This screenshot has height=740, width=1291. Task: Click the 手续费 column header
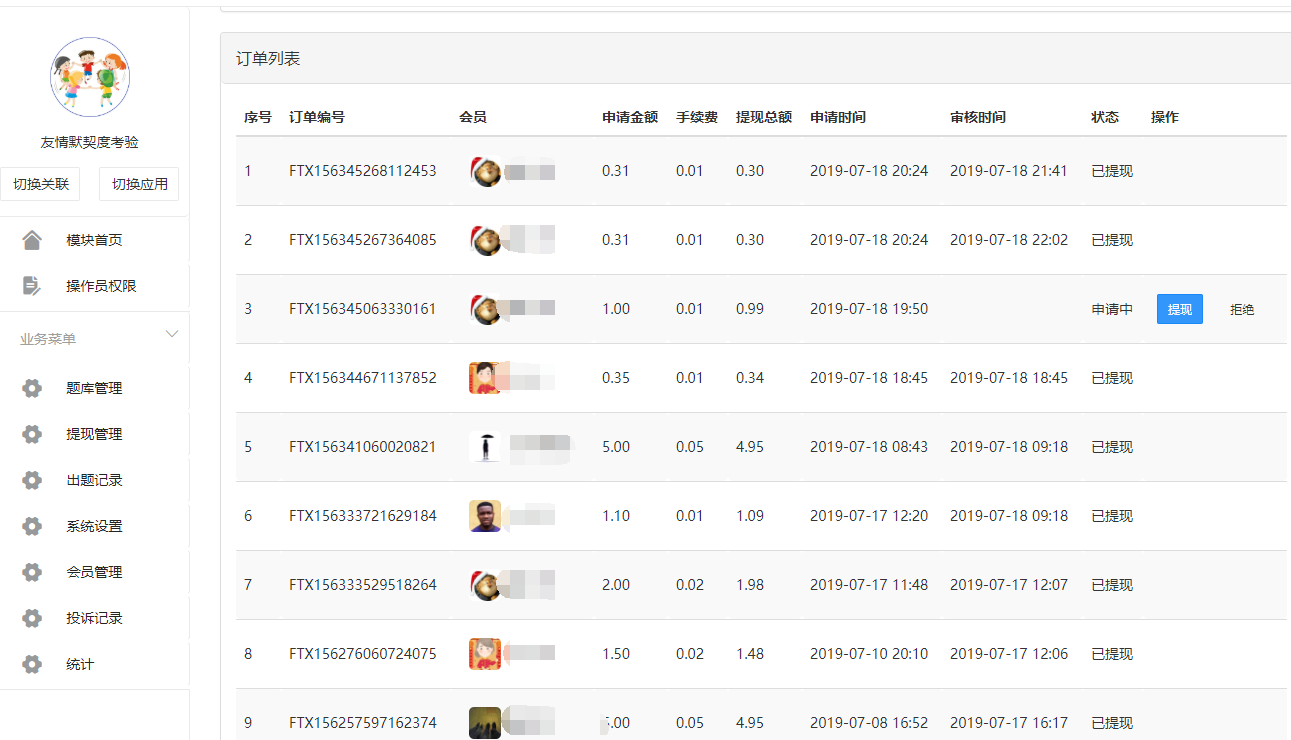click(x=697, y=117)
